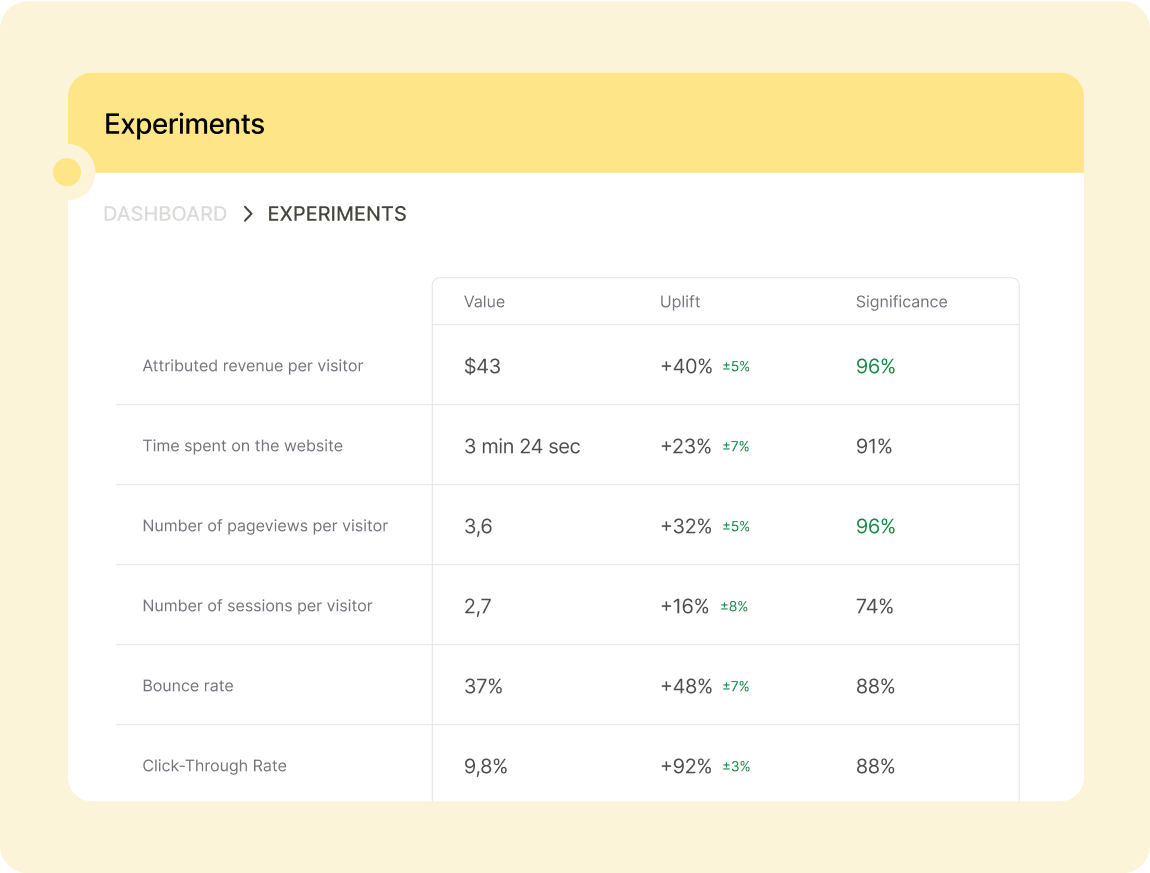This screenshot has width=1150, height=873.
Task: Select Number of sessions per visitor metric
Action: 257,606
